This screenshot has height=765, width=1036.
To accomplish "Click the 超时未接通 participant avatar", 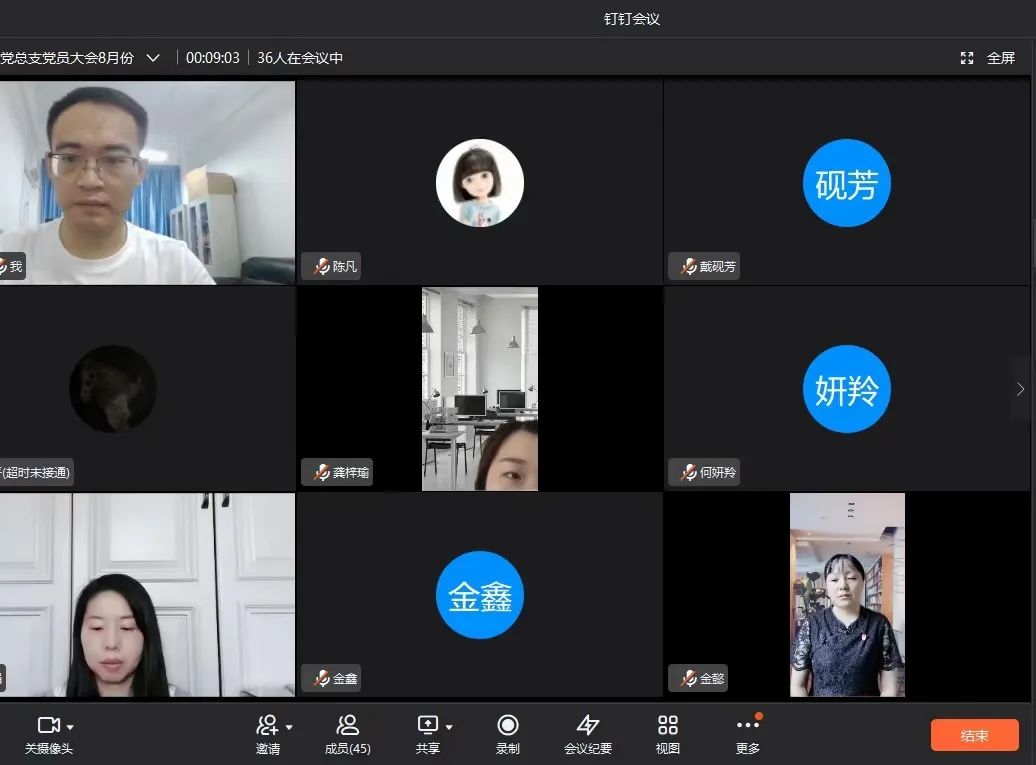I will click(113, 389).
